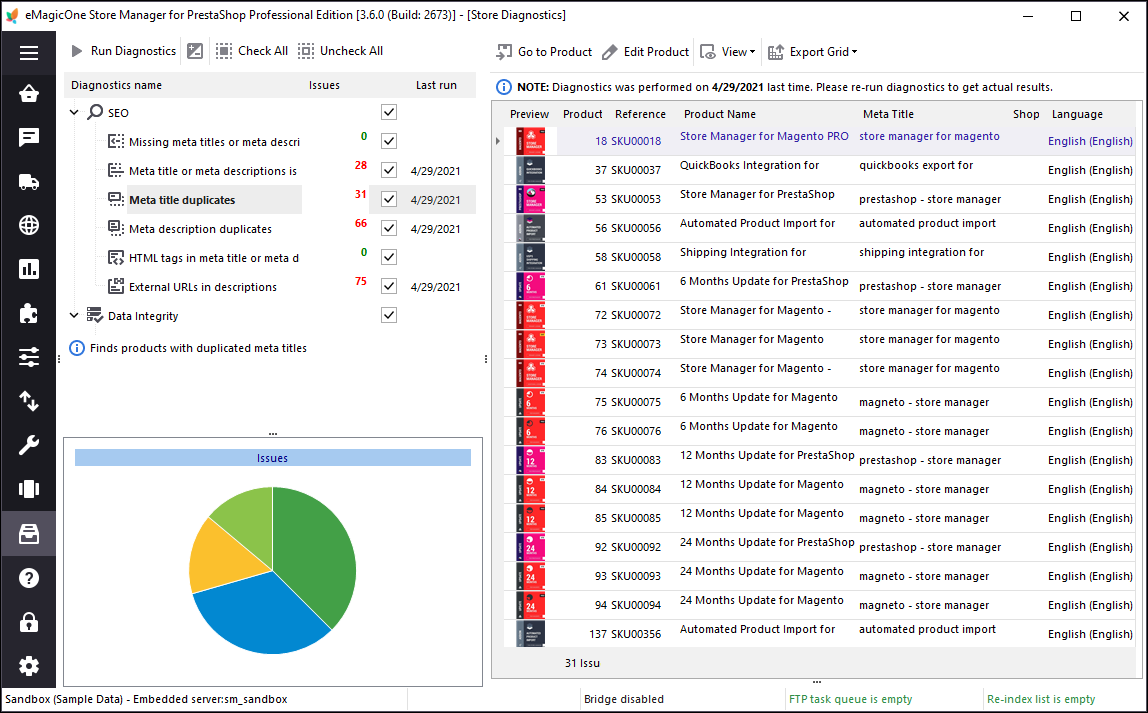Viewport: 1148px width, 713px height.
Task: Click product thumbnail for SKU00037
Action: 529,170
